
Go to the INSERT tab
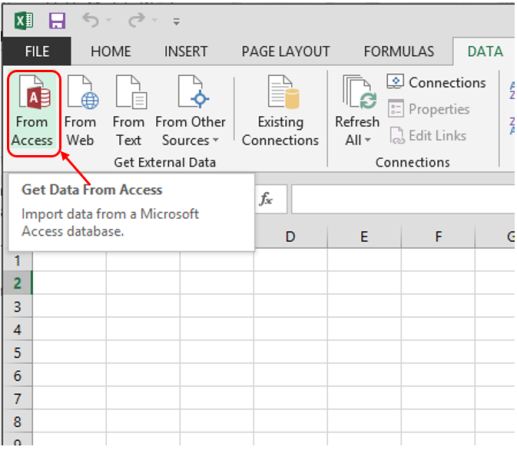click(186, 51)
